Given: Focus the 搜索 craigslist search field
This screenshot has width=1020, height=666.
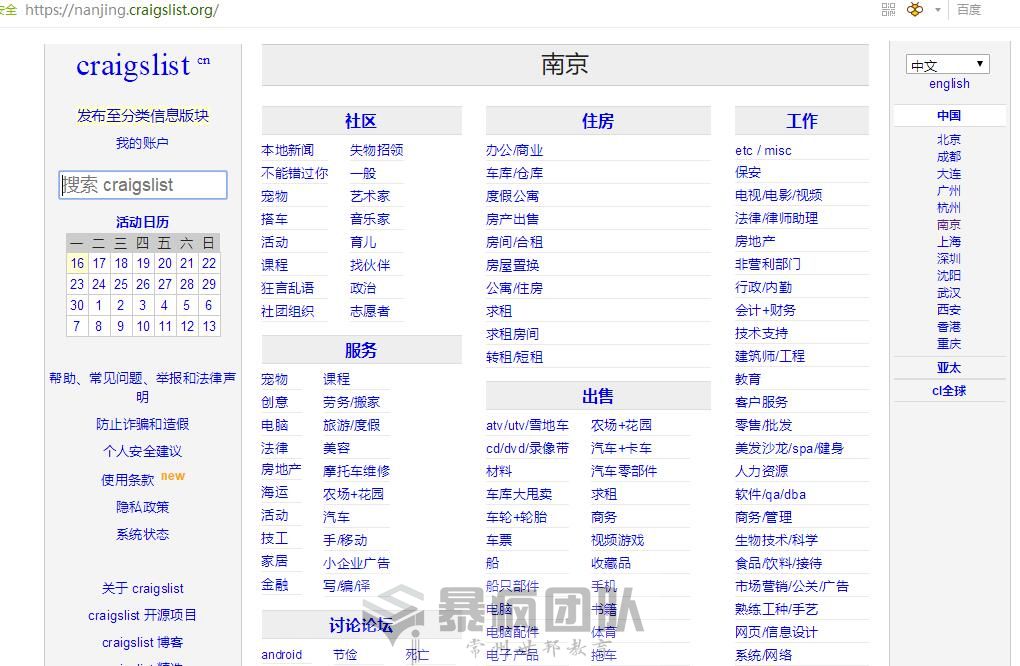Looking at the screenshot, I should coord(143,185).
